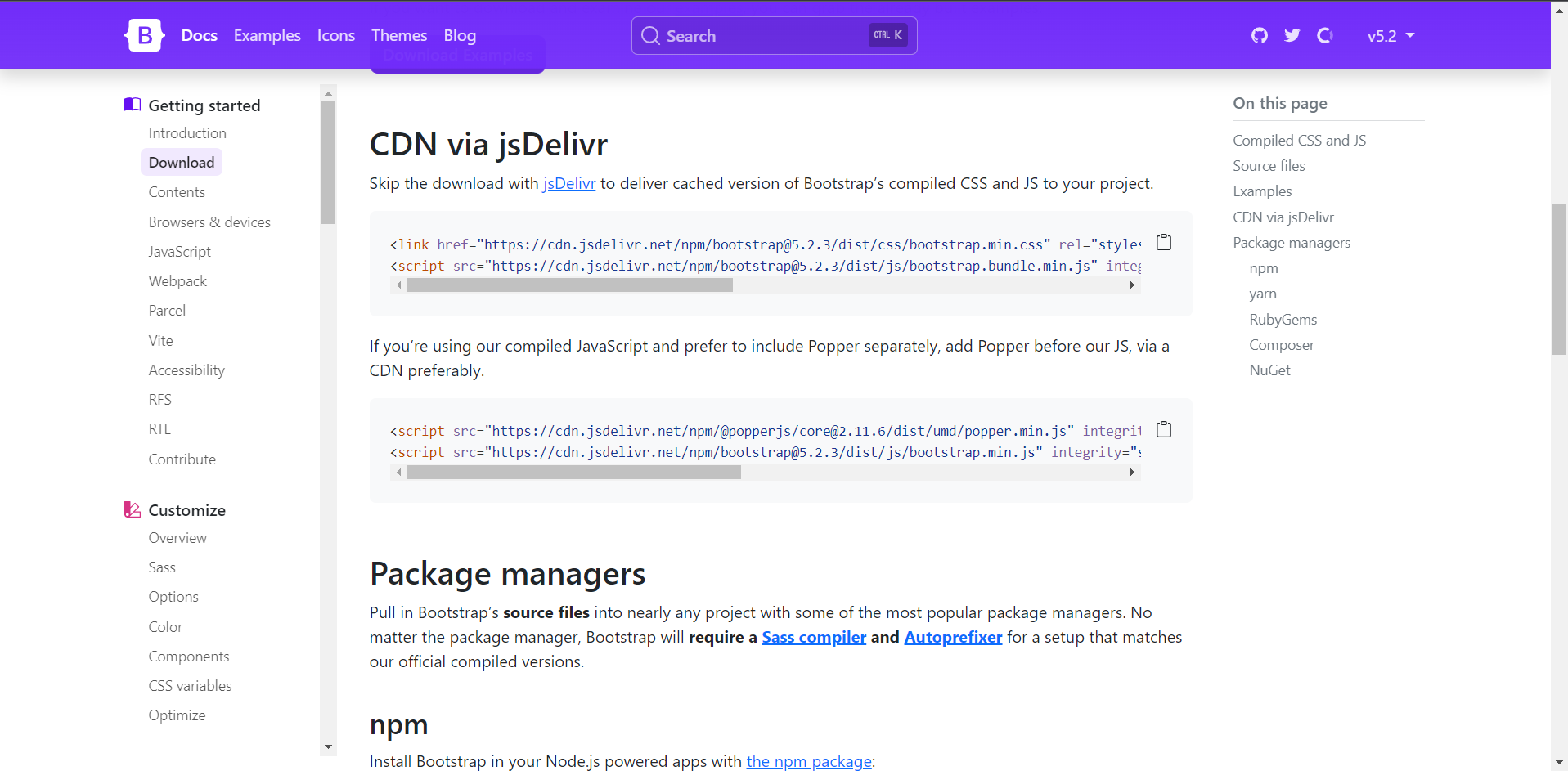The width and height of the screenshot is (1568, 771).
Task: Follow the npm package link
Action: 809,762
